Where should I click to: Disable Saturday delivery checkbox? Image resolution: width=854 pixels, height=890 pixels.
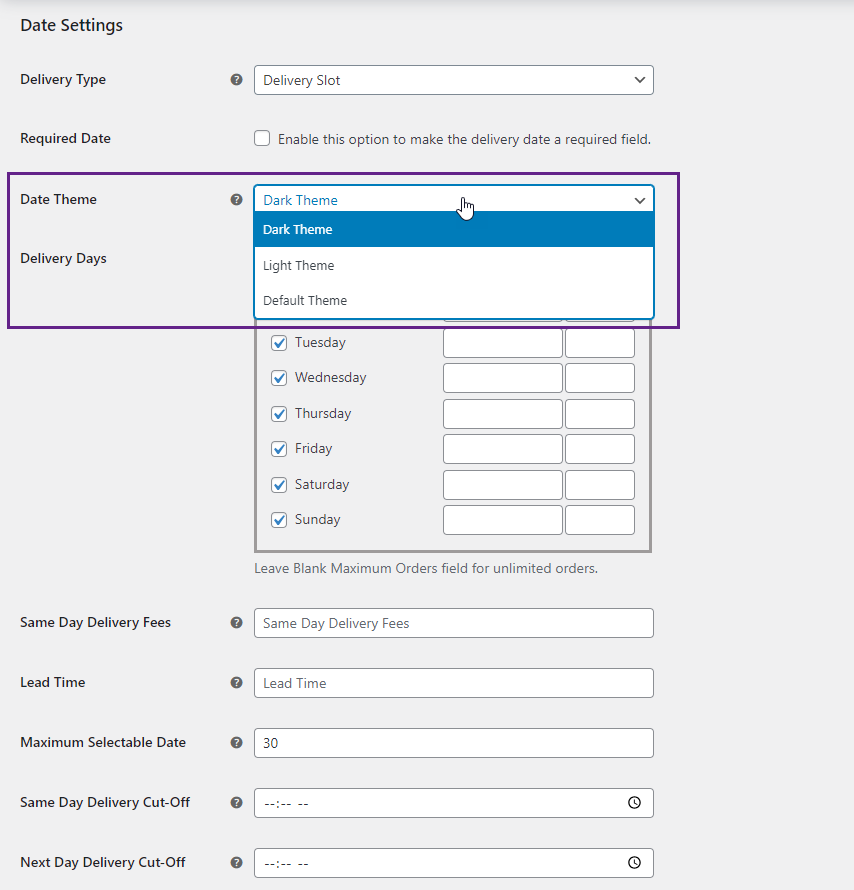[279, 485]
